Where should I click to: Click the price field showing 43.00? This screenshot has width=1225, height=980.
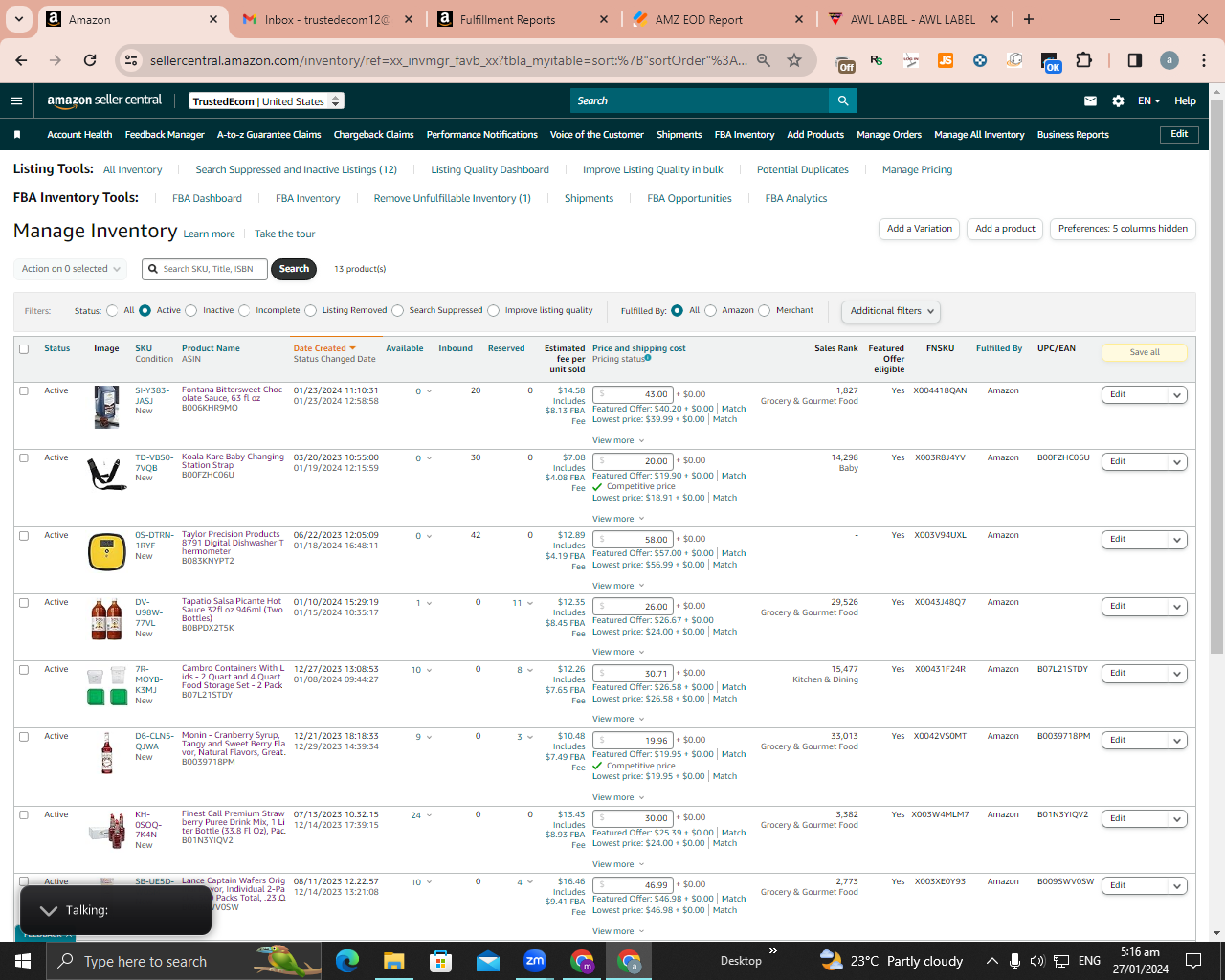(x=633, y=394)
